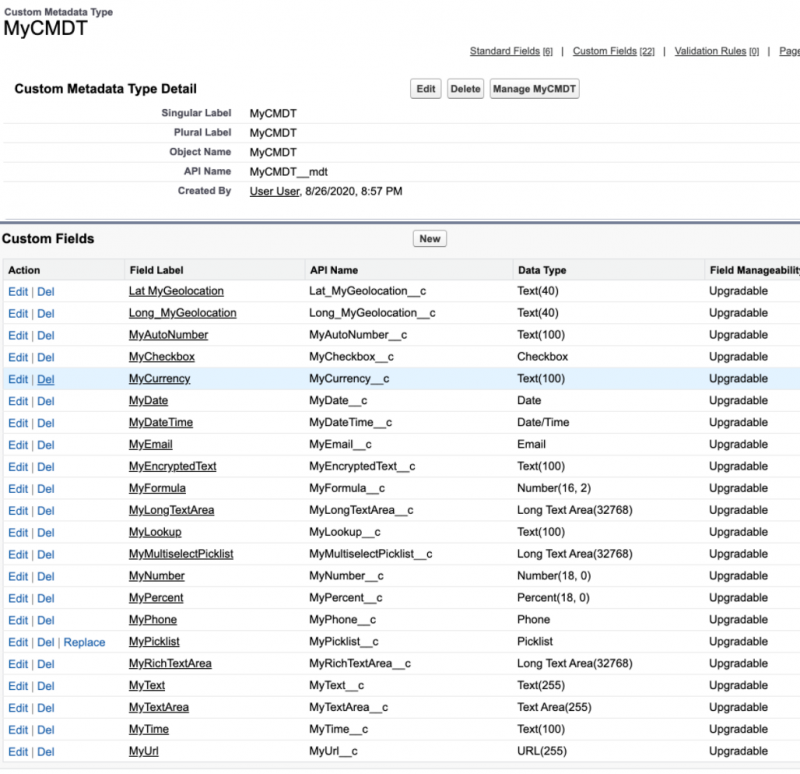Select the Data Type column header
The width and height of the screenshot is (800, 774).
click(x=542, y=270)
